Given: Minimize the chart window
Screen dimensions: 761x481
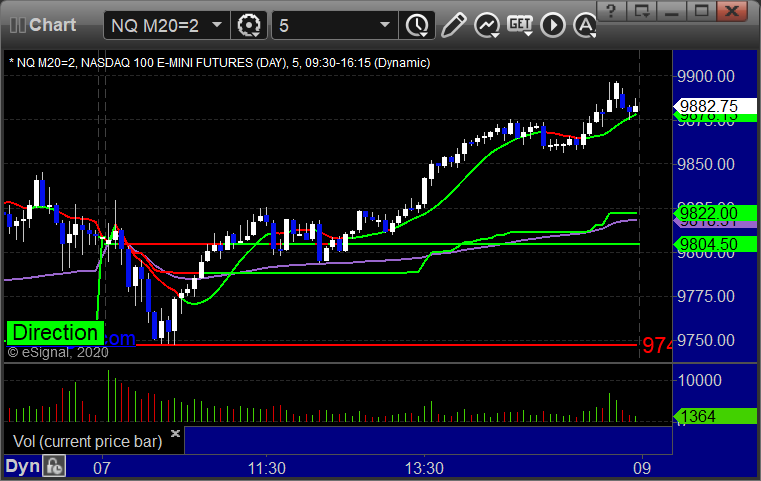Looking at the screenshot, I should (672, 11).
